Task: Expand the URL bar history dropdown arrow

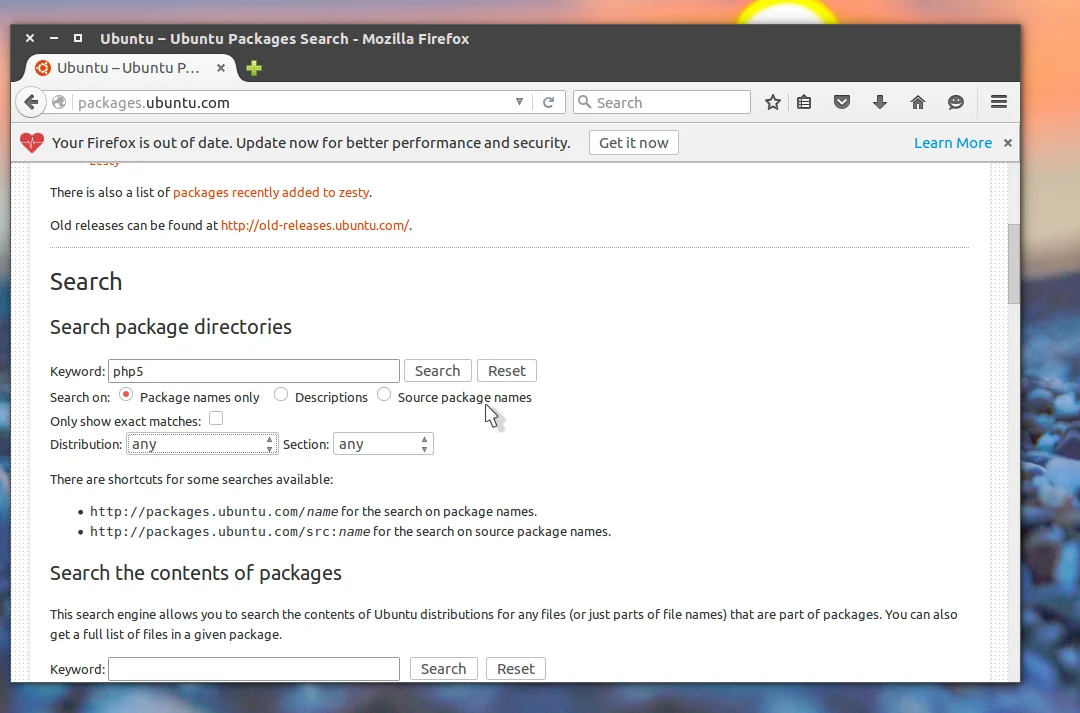Action: click(x=519, y=102)
